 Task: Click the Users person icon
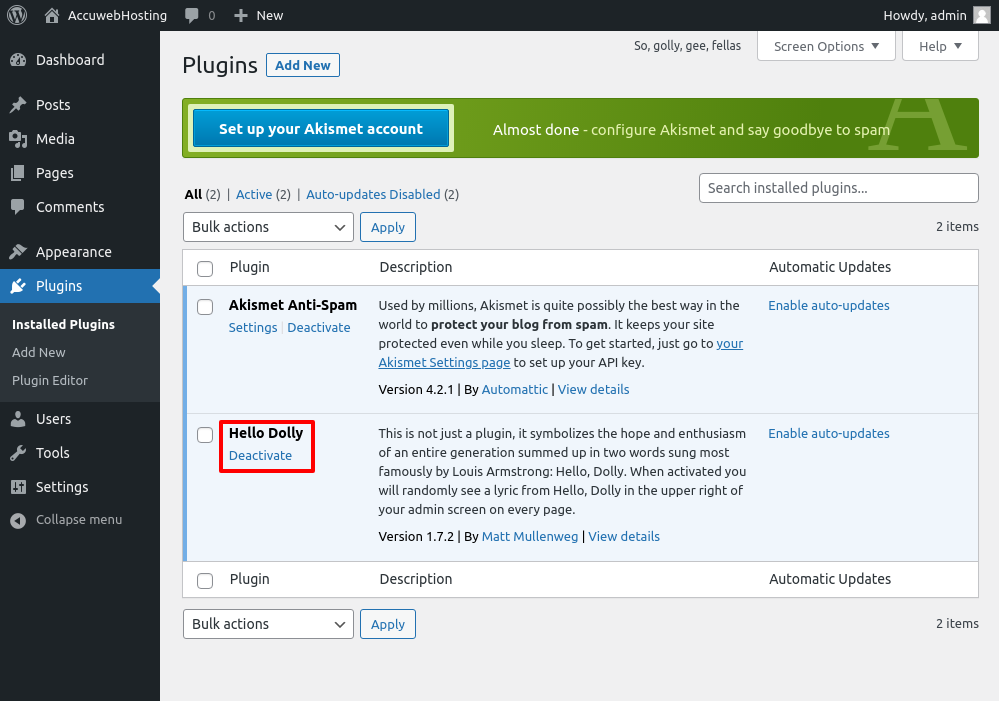point(18,419)
